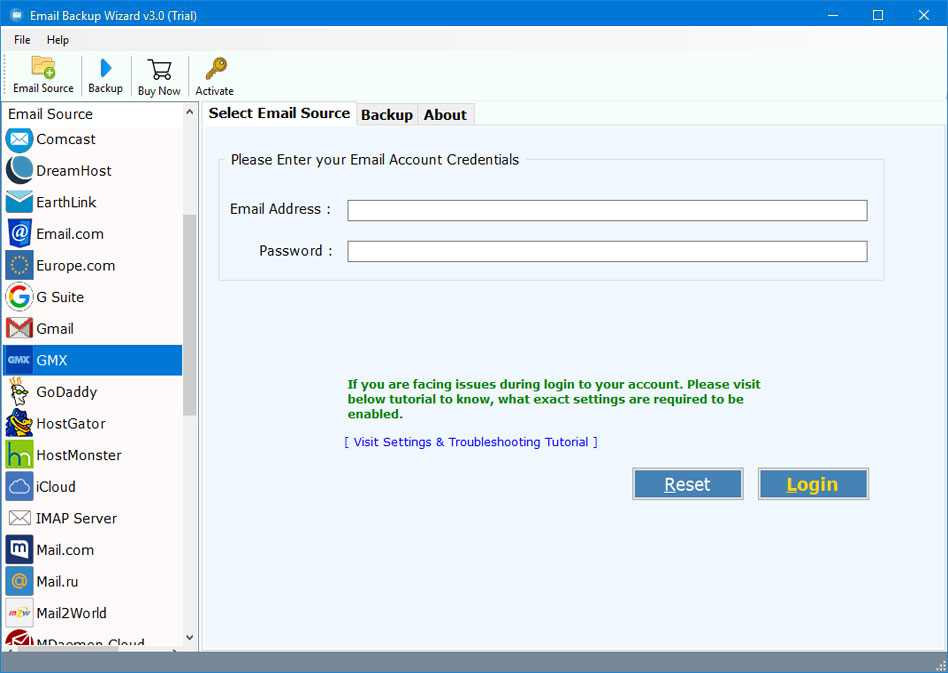
Task: Select the Mail.com icon
Action: pos(19,550)
